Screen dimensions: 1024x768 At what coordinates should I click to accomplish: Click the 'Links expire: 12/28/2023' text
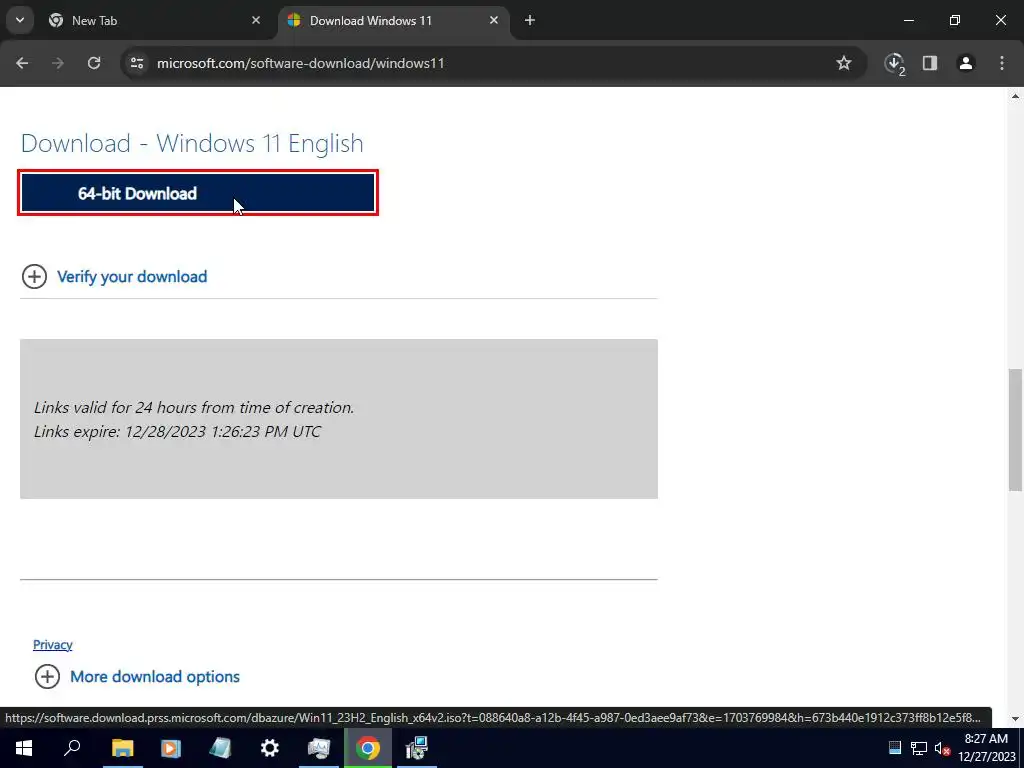coord(177,432)
